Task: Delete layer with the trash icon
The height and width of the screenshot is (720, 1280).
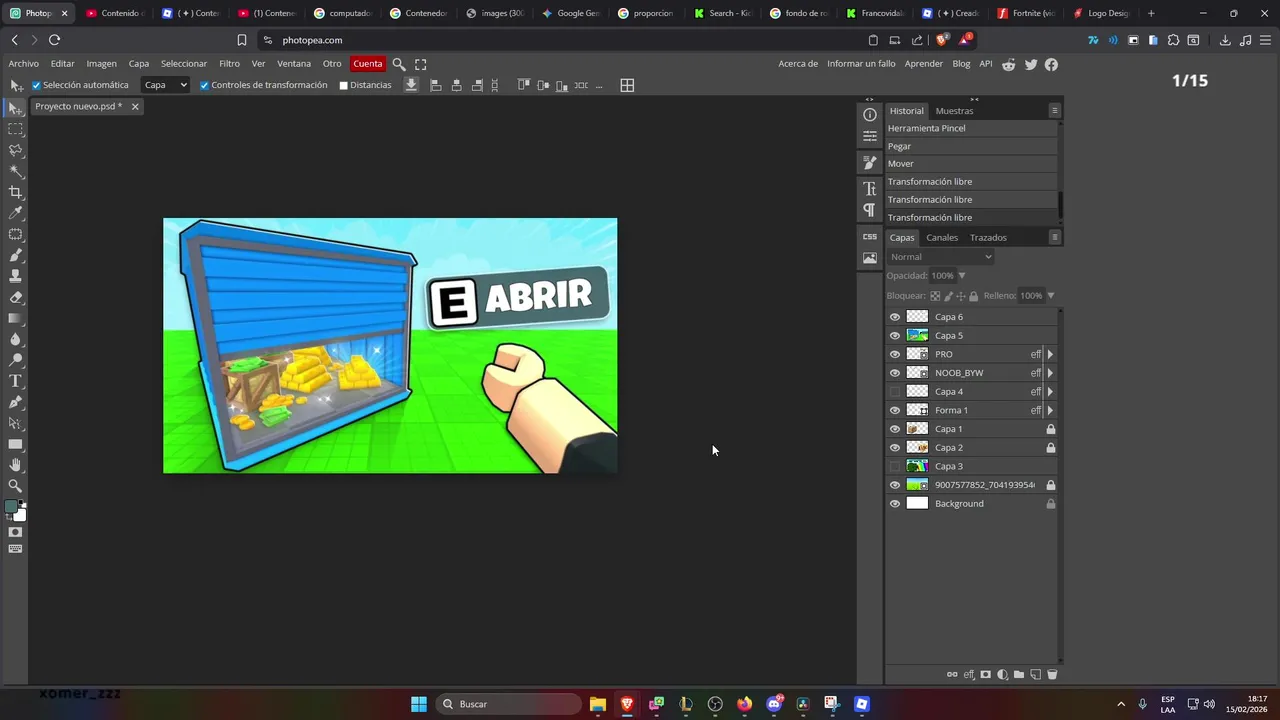Action: point(1052,675)
